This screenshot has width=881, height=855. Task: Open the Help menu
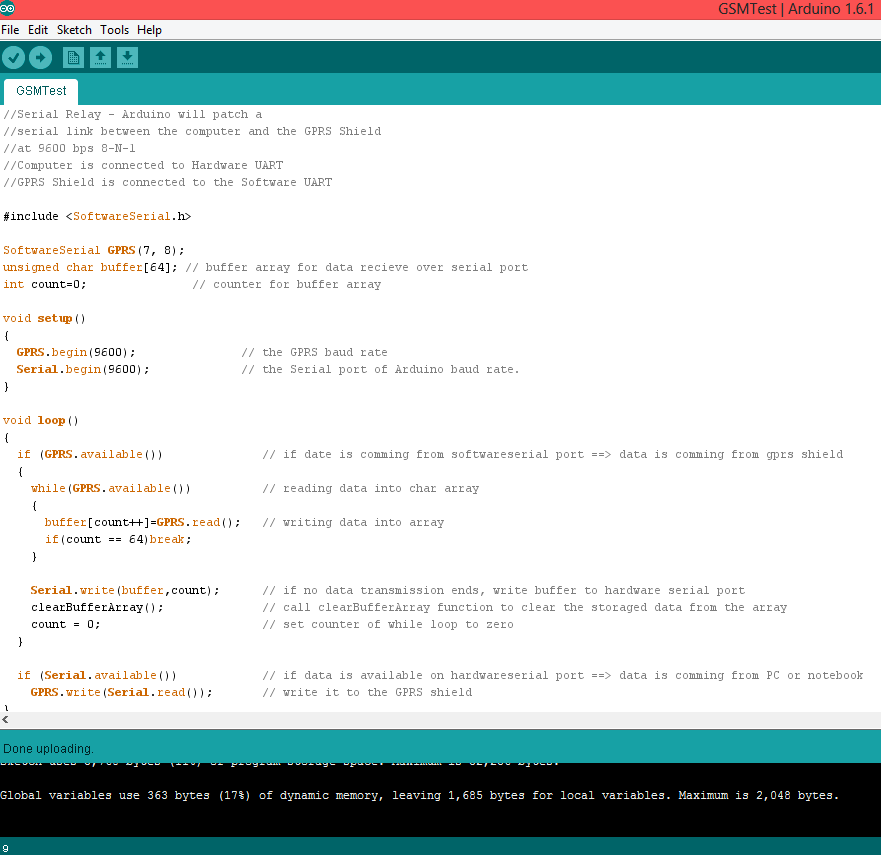149,30
